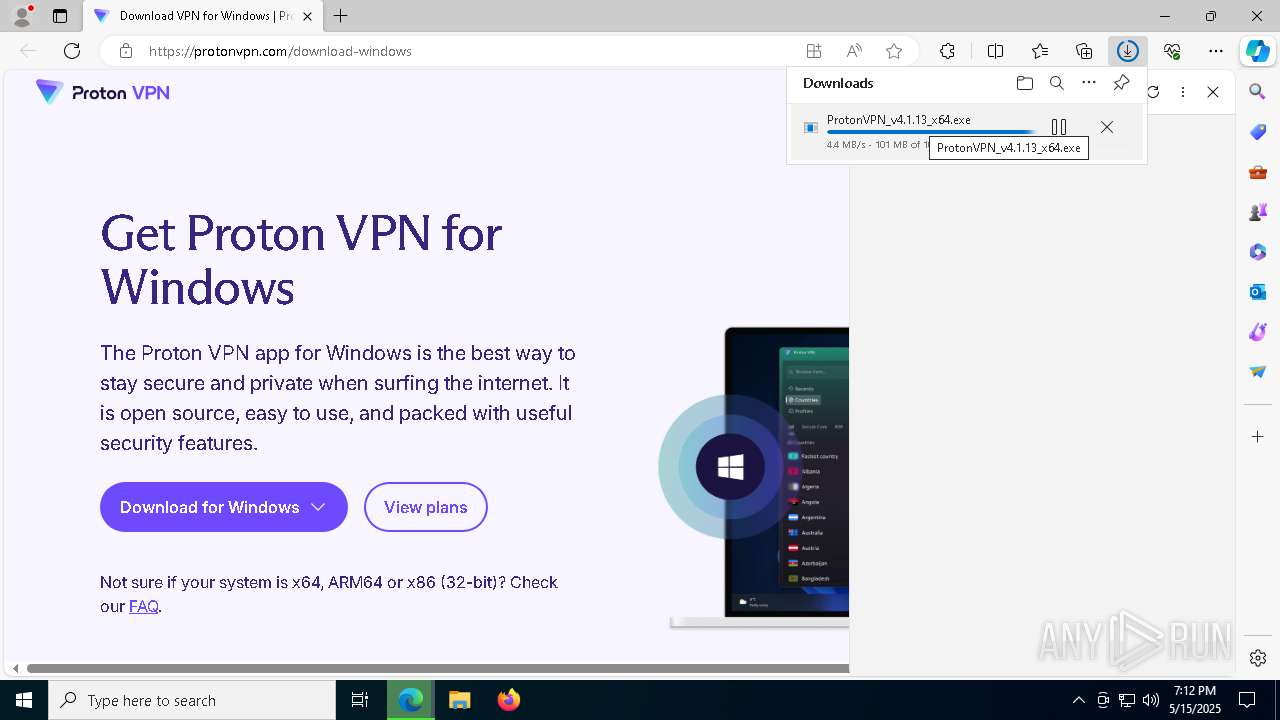The image size is (1280, 720).
Task: Open sidebar Search icon
Action: (x=1258, y=92)
